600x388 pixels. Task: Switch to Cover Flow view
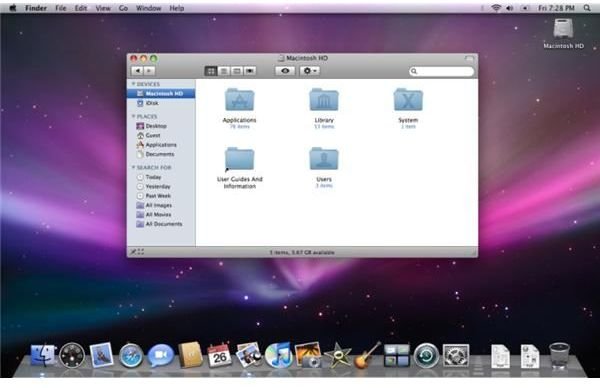point(250,71)
